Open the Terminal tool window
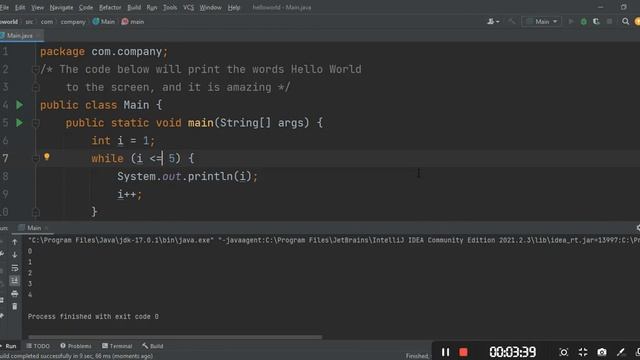The width and height of the screenshot is (640, 360). coord(117,346)
